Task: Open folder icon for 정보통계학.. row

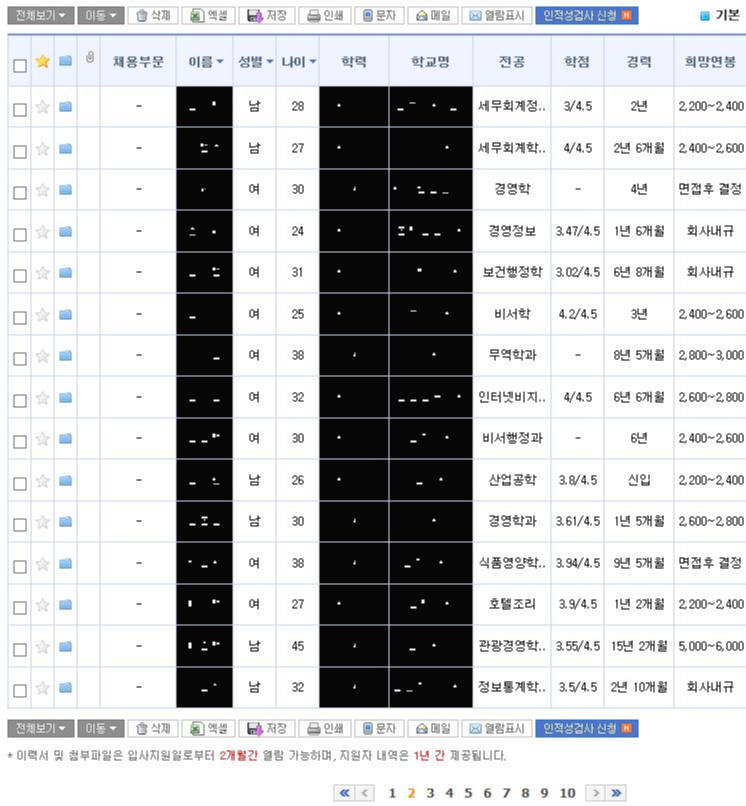Action: click(65, 687)
